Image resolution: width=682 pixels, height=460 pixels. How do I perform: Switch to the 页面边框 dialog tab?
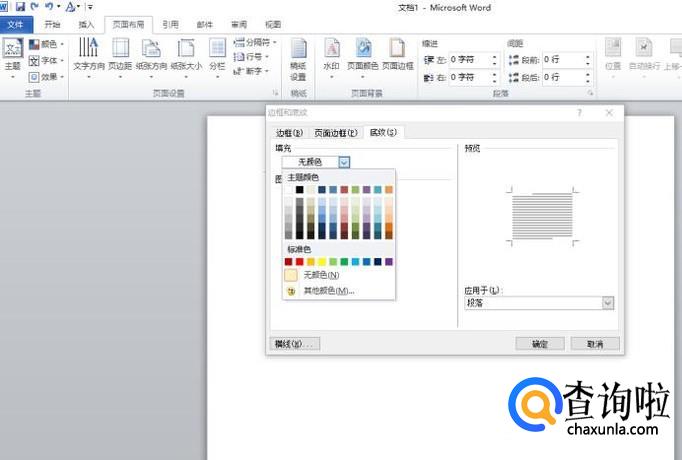(336, 133)
